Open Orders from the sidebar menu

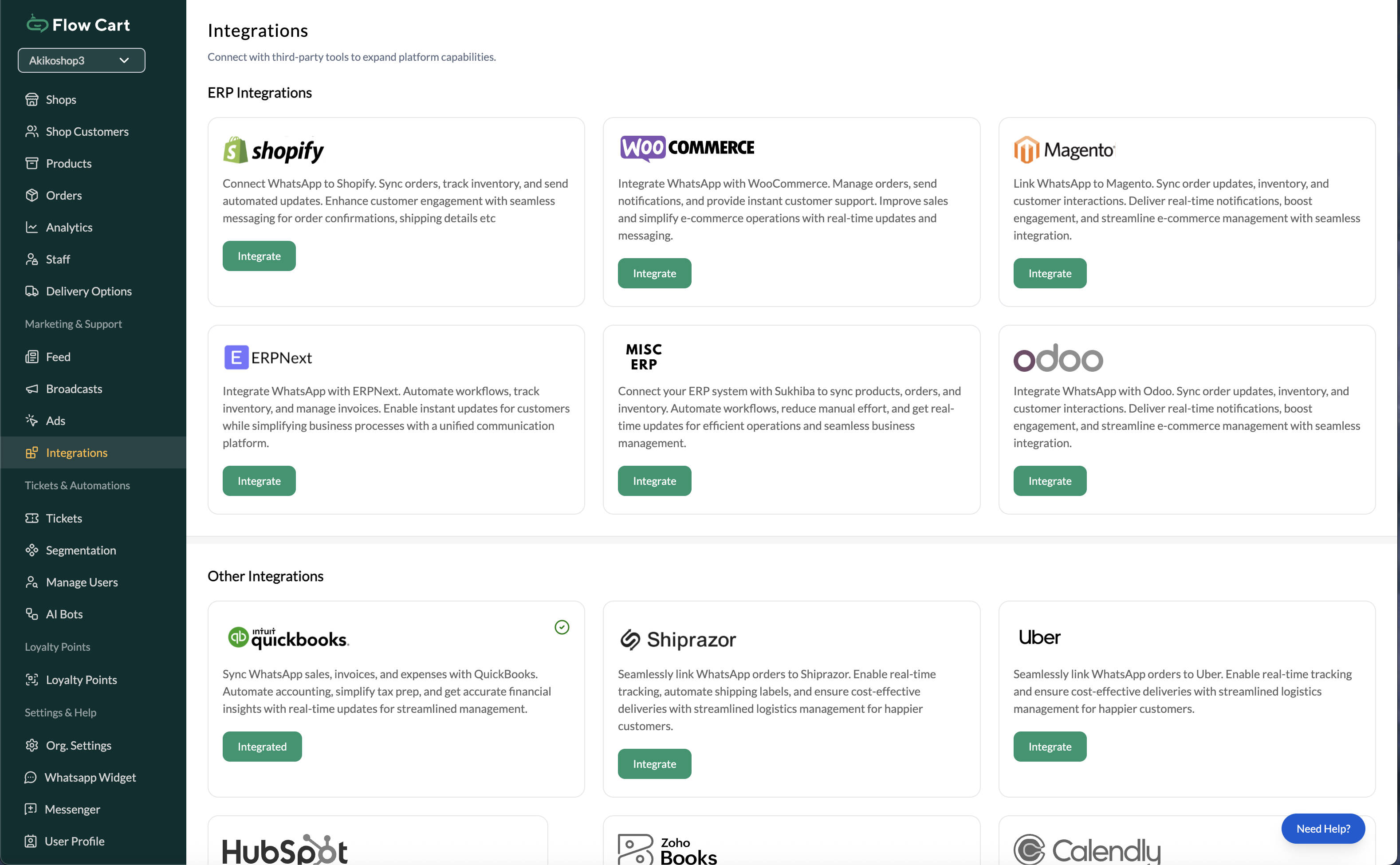coord(63,195)
